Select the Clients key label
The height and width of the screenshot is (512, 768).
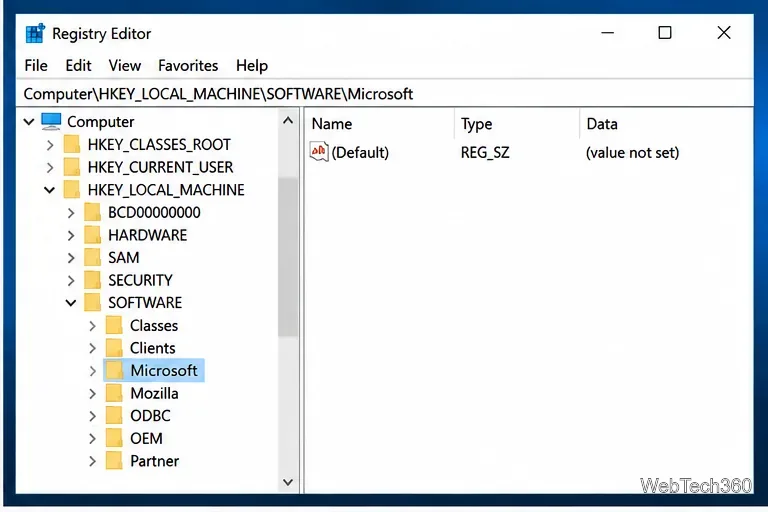pyautogui.click(x=152, y=348)
